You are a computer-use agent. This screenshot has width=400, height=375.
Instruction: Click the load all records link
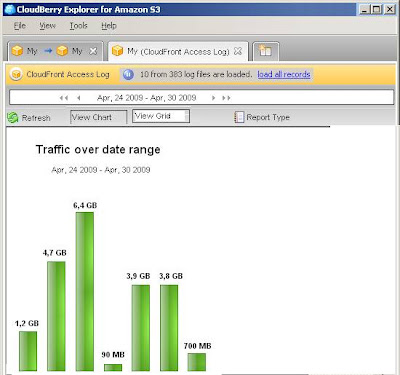284,74
